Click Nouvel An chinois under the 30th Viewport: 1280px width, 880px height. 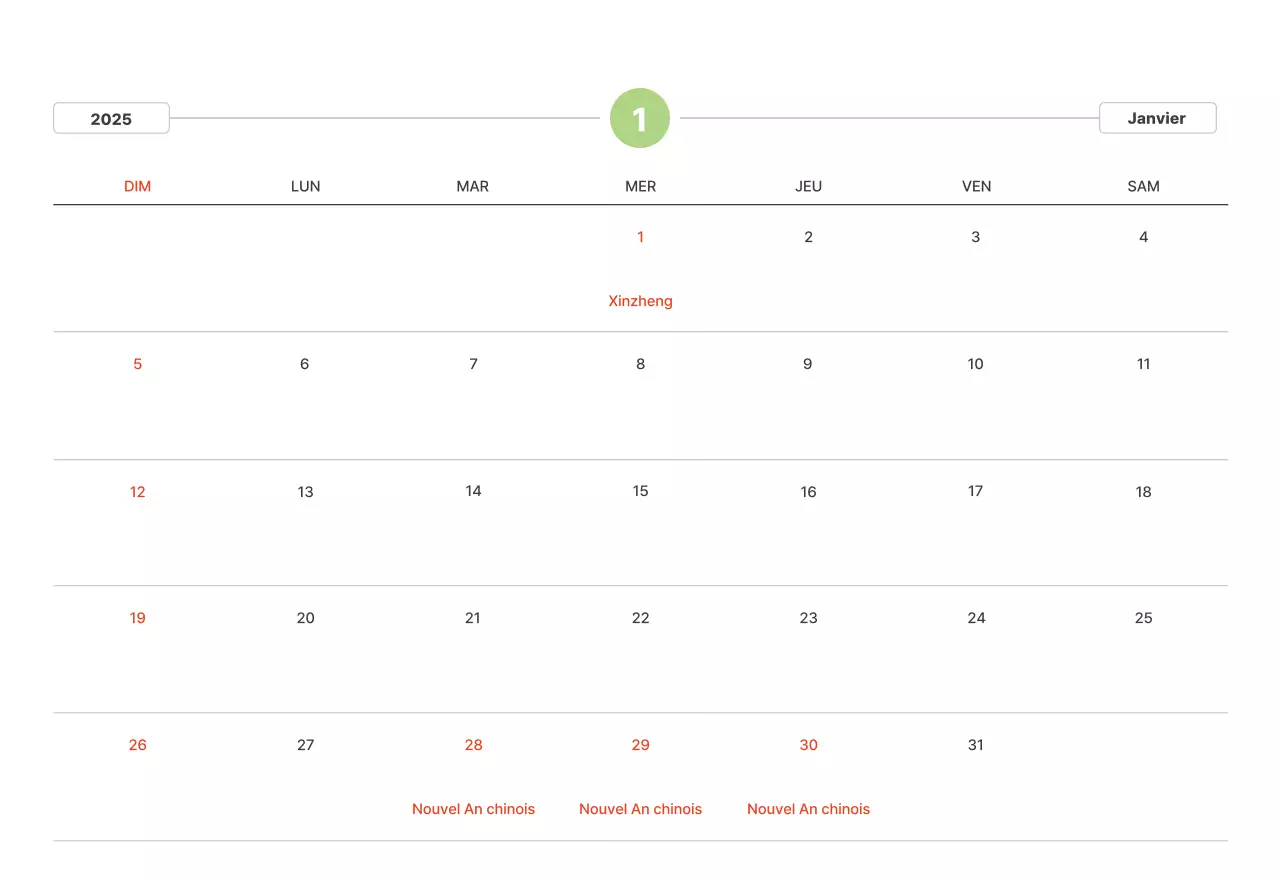click(x=808, y=809)
